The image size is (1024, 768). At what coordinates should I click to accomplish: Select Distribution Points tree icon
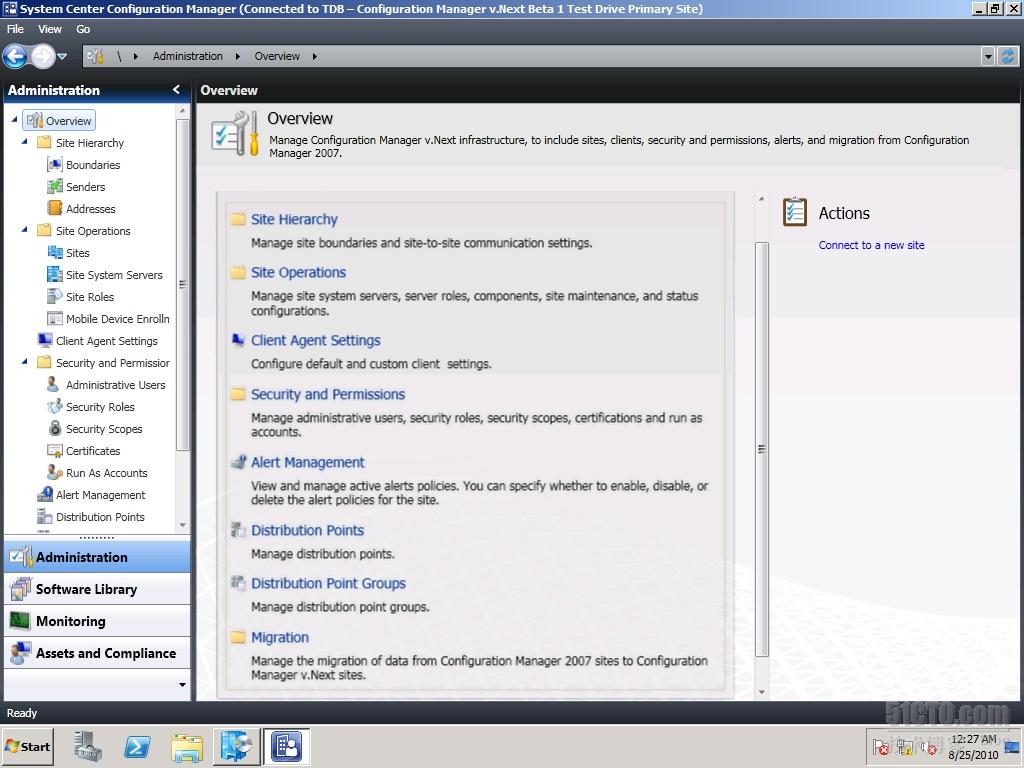coord(45,517)
